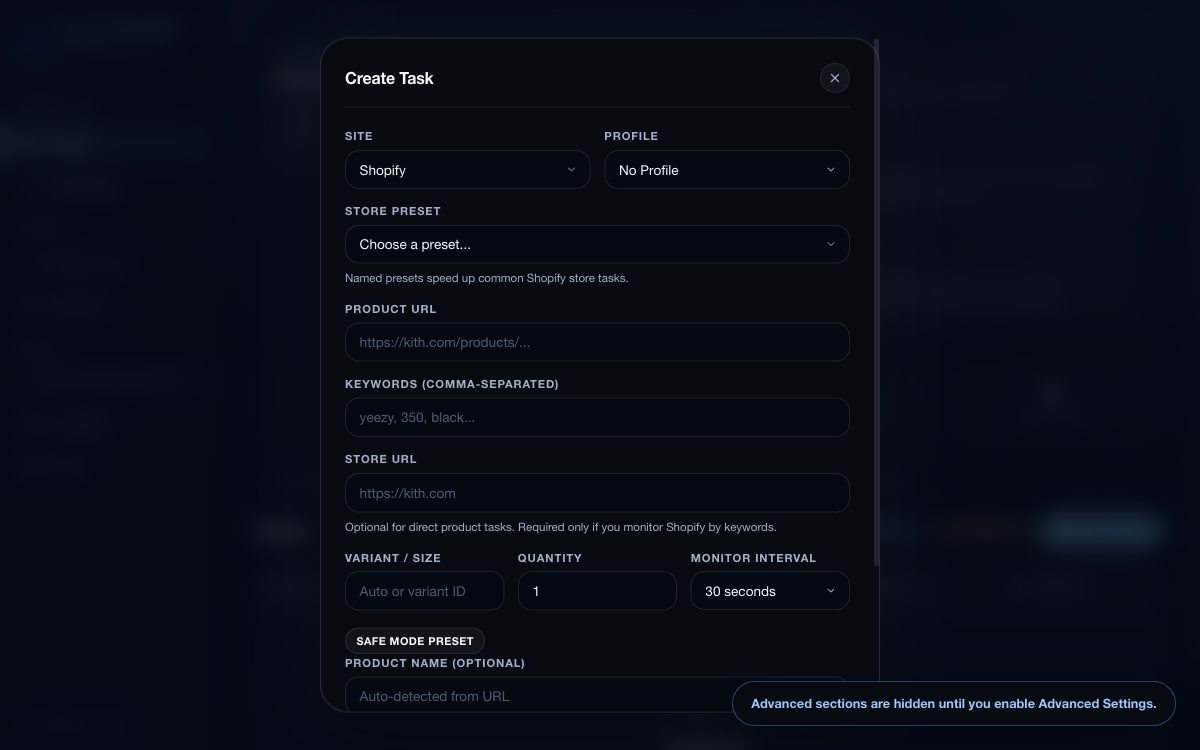This screenshot has height=750, width=1200.
Task: Click the chevron on Monitor Interval
Action: (830, 591)
